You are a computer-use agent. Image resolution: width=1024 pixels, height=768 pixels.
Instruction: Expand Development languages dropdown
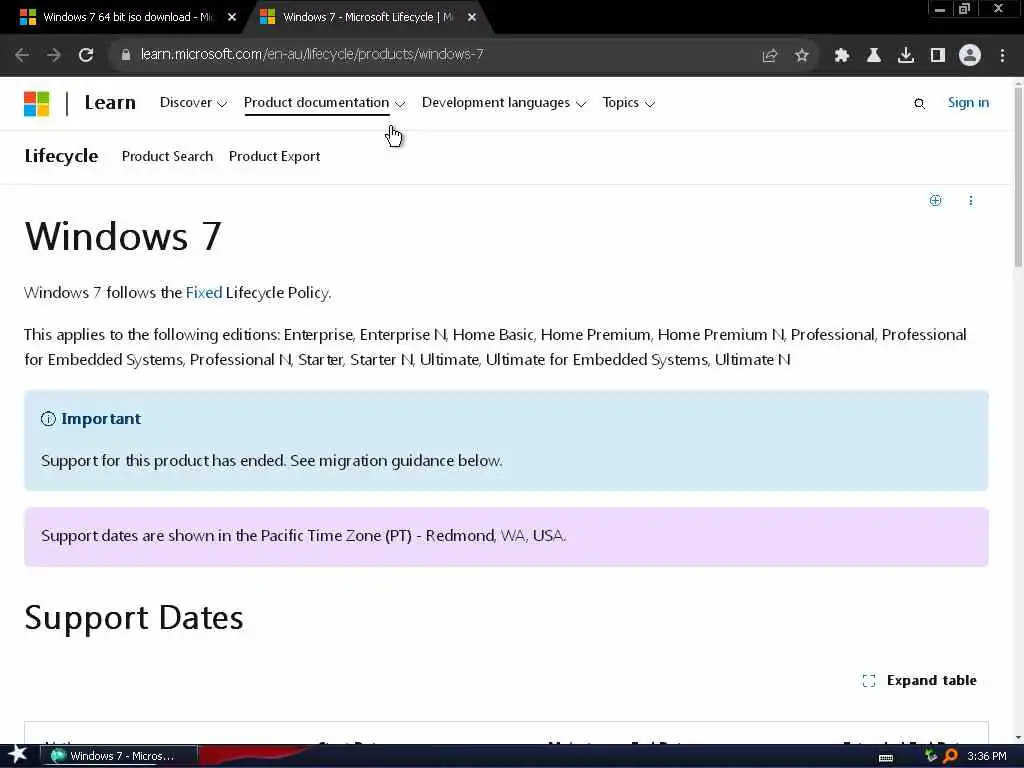point(504,103)
